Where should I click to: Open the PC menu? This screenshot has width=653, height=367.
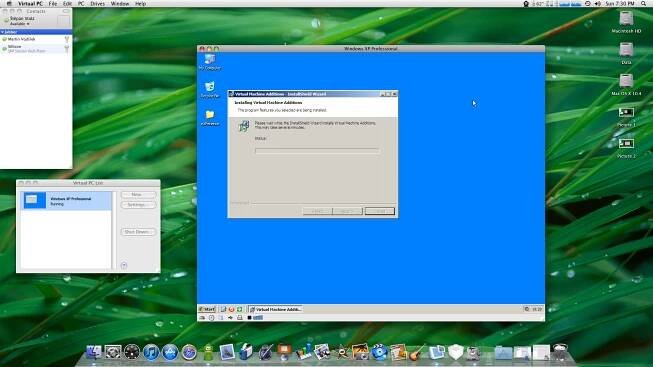(81, 4)
